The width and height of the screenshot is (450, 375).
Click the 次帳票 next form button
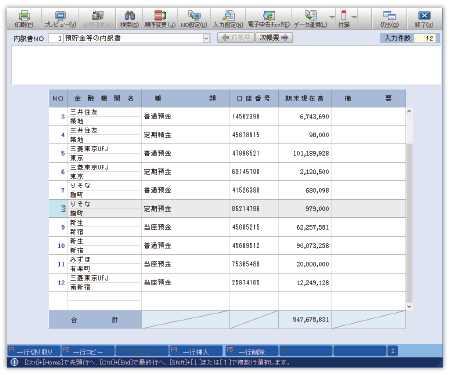coord(274,38)
